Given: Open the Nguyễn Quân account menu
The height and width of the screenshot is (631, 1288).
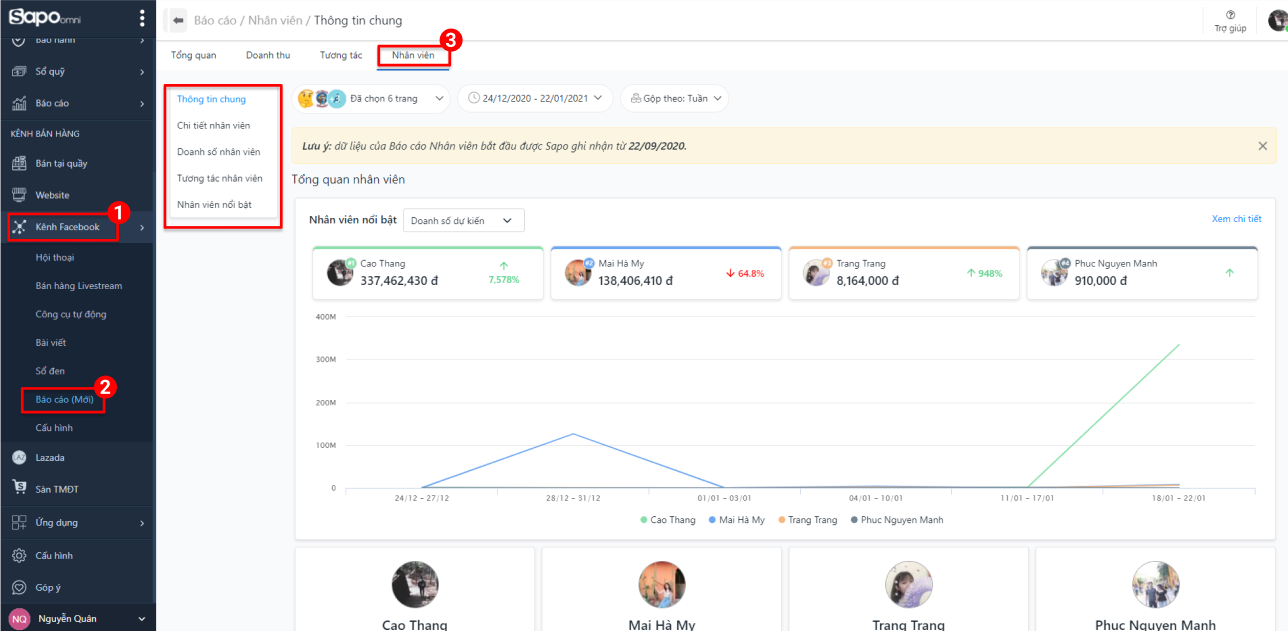Looking at the screenshot, I should click(x=77, y=619).
